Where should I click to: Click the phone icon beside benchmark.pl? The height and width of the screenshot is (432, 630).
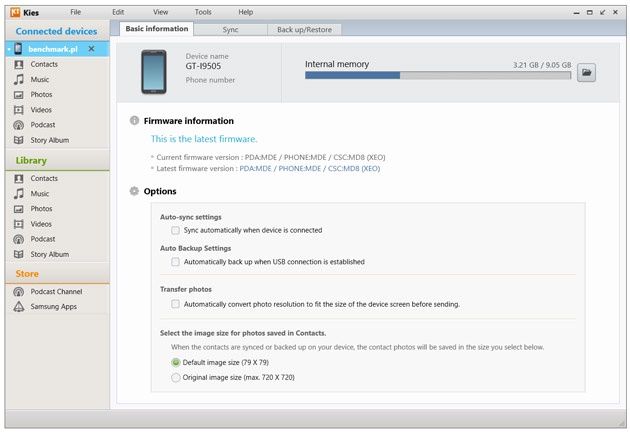point(18,49)
